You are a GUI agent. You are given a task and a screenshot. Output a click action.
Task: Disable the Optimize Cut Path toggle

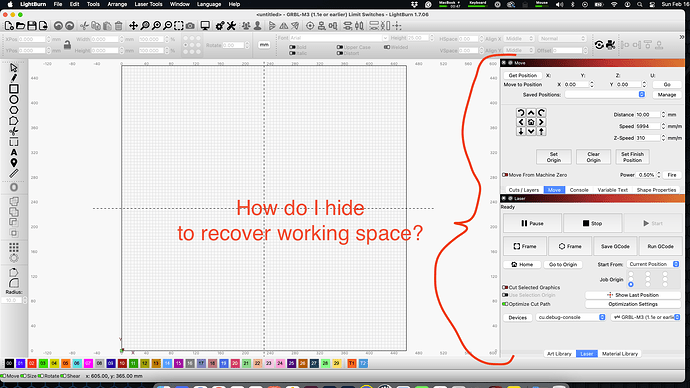tap(505, 304)
